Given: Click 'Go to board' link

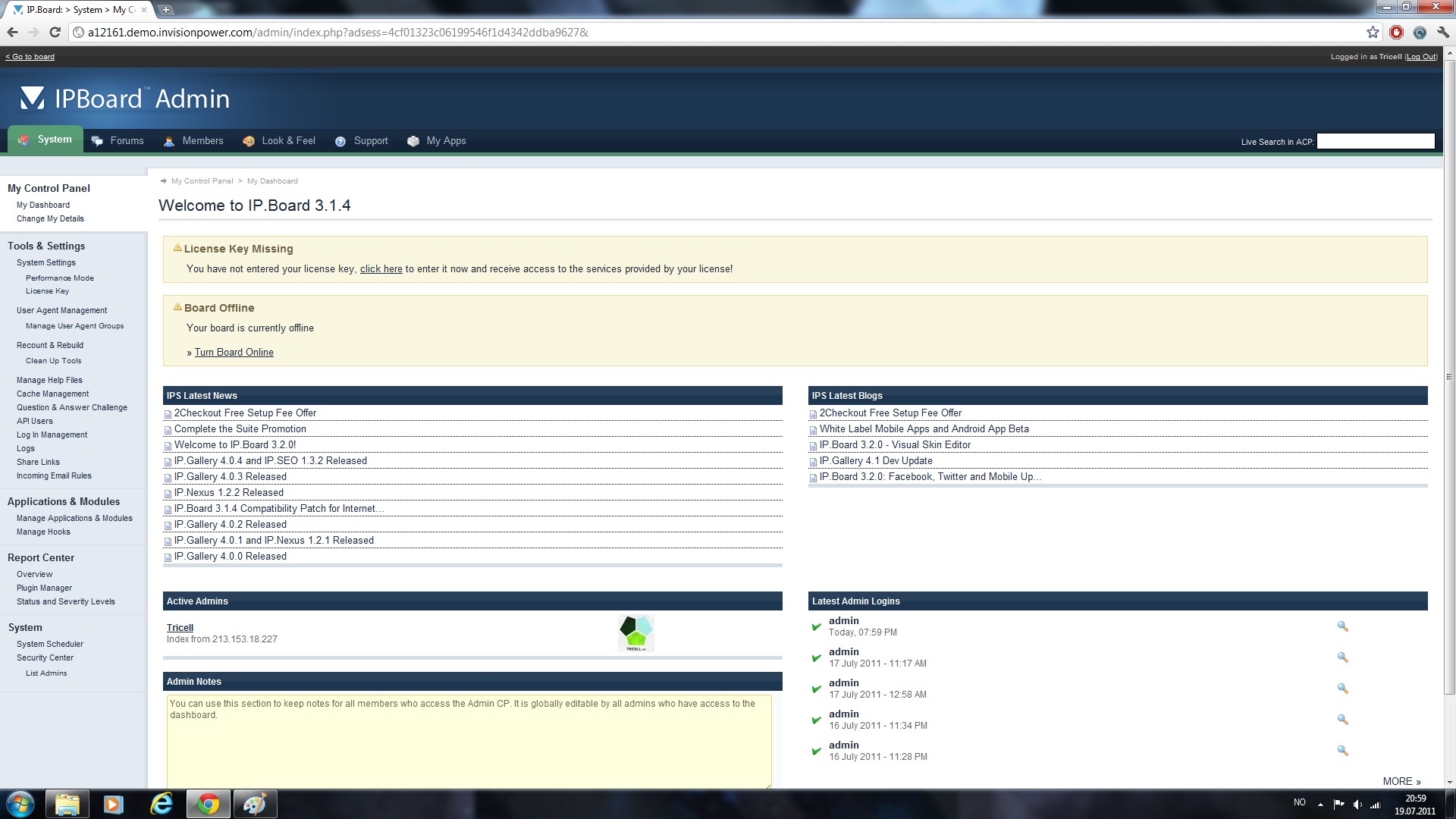Looking at the screenshot, I should (30, 57).
